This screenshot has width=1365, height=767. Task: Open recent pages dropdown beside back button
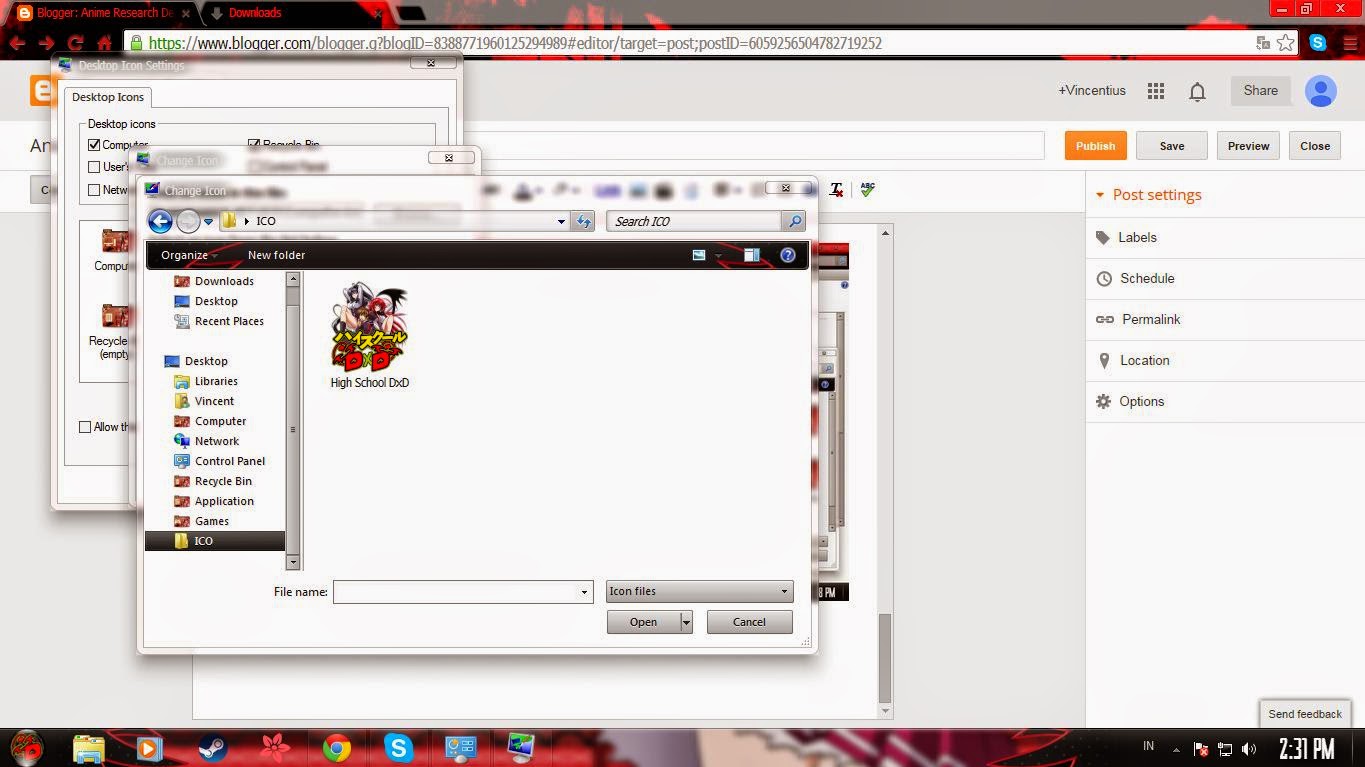pos(208,221)
